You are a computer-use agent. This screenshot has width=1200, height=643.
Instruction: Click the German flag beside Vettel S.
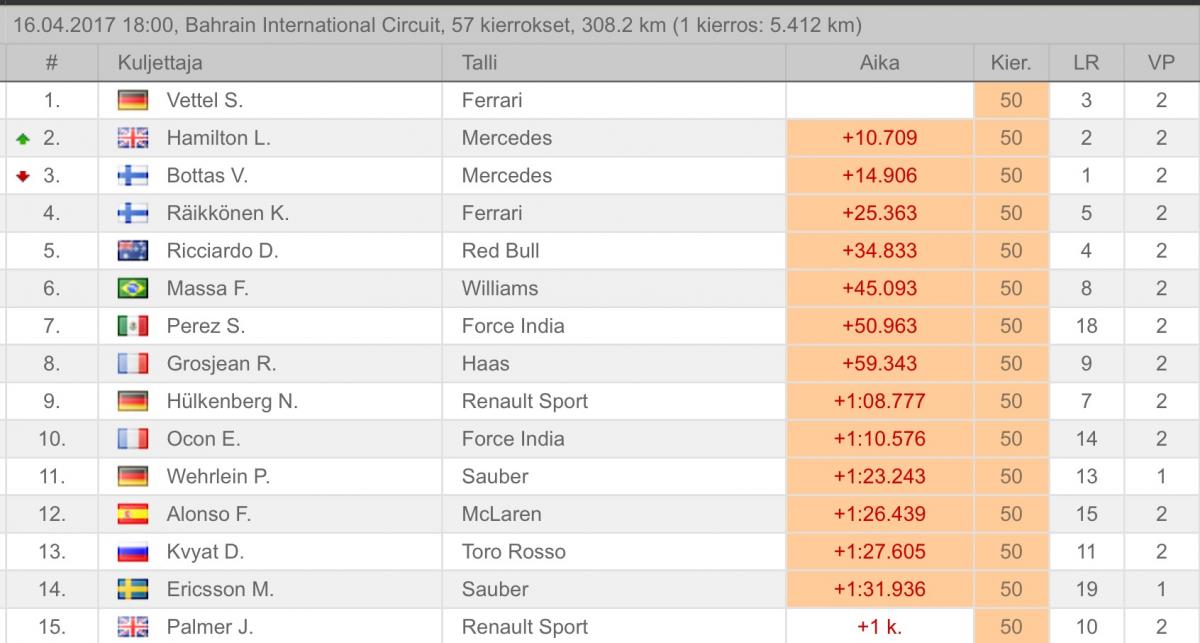click(132, 100)
